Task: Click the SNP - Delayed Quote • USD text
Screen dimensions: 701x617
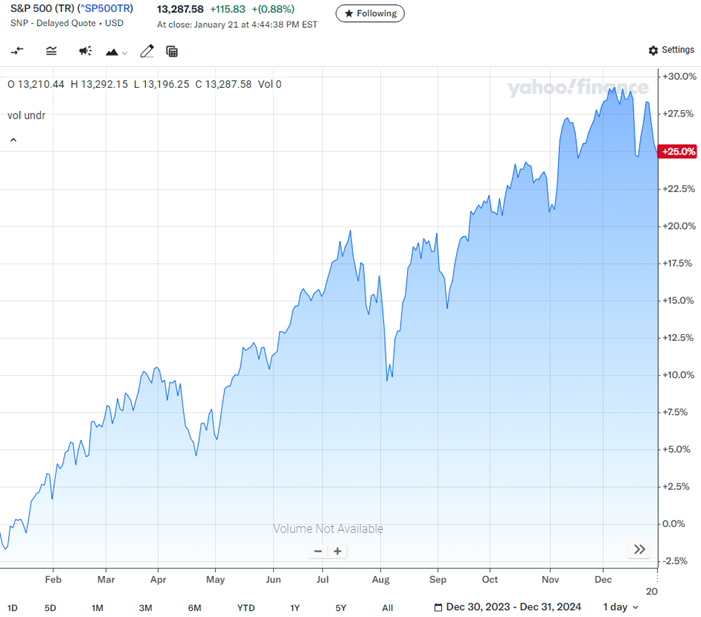Action: (67, 23)
